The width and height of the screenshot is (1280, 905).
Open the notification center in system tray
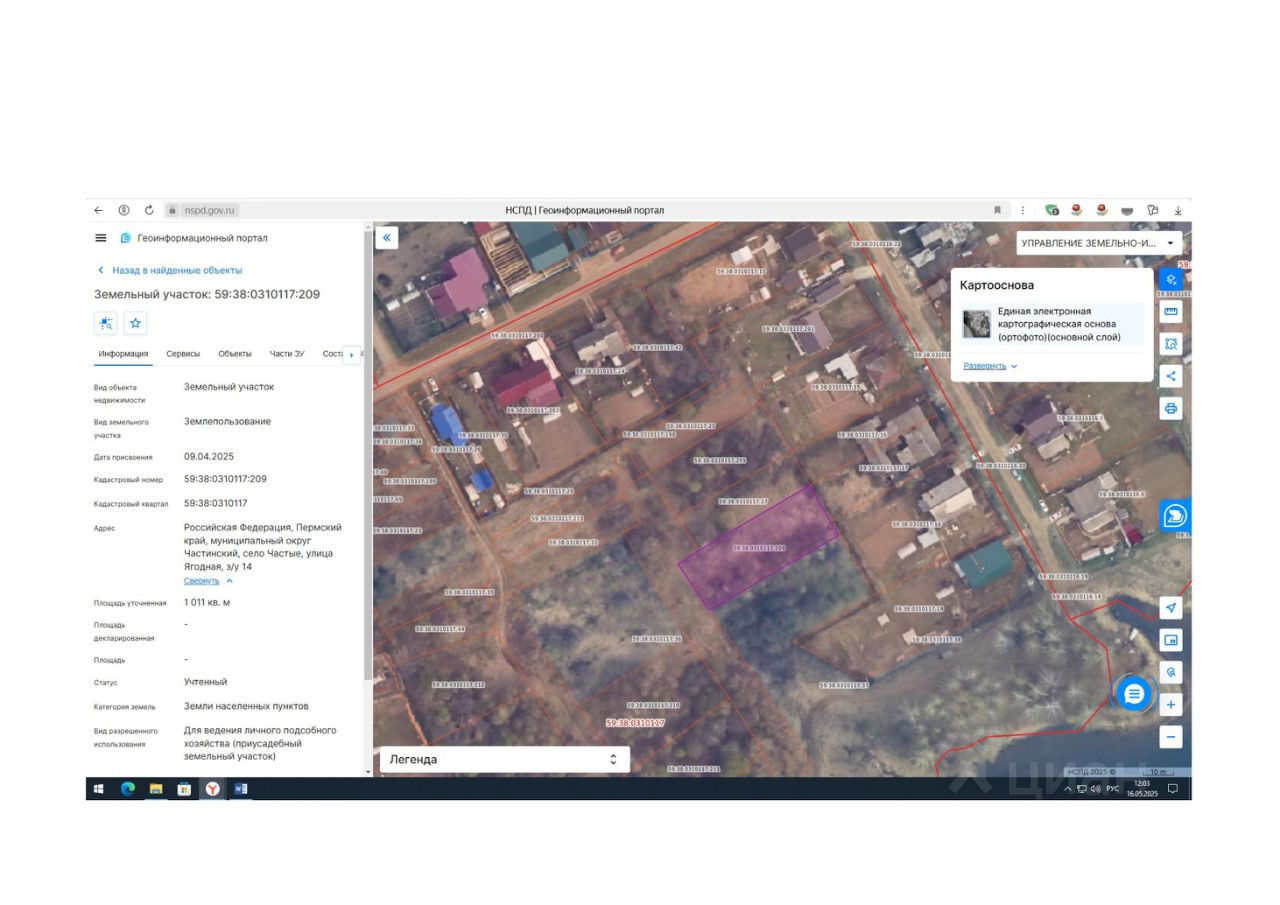(x=1173, y=789)
